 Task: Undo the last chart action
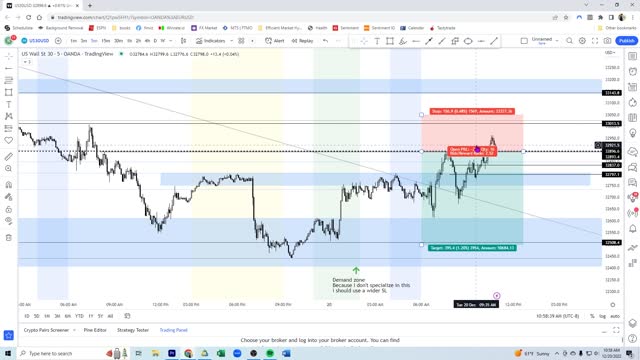click(325, 41)
